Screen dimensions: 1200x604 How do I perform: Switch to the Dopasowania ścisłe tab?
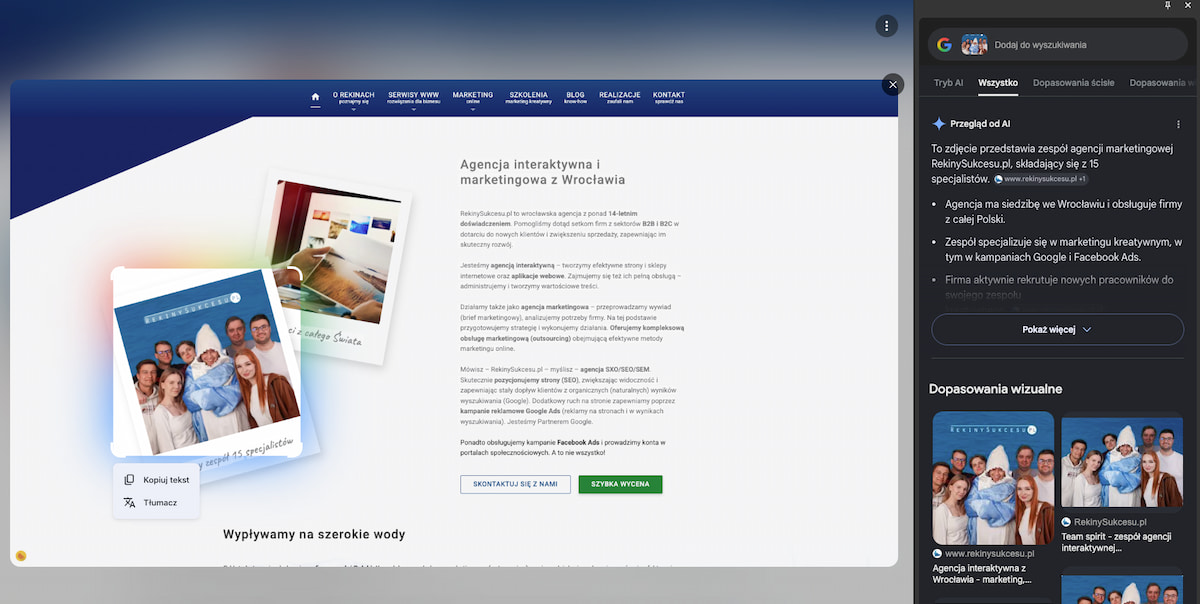pyautogui.click(x=1073, y=83)
